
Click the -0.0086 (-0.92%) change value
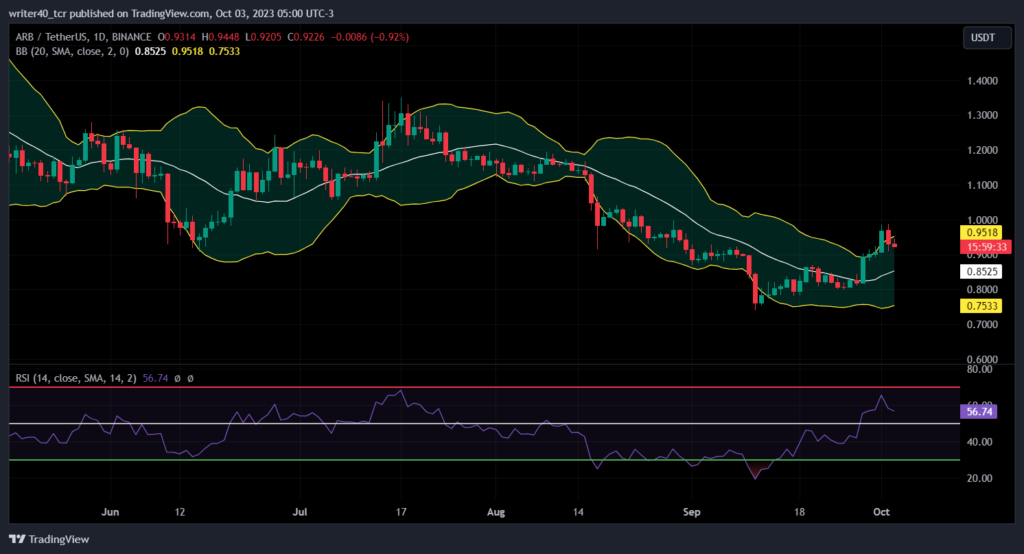(x=370, y=37)
